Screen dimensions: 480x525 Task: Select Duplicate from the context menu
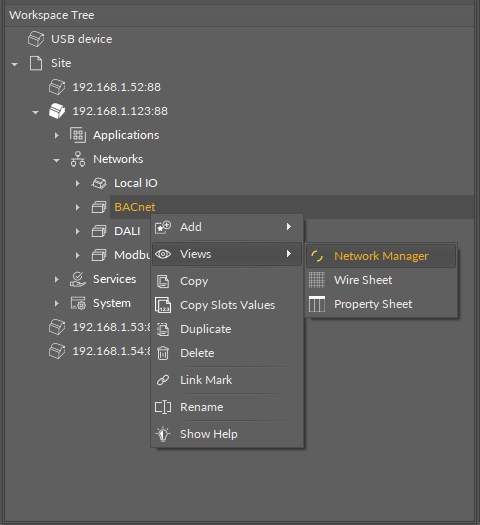coord(227,329)
